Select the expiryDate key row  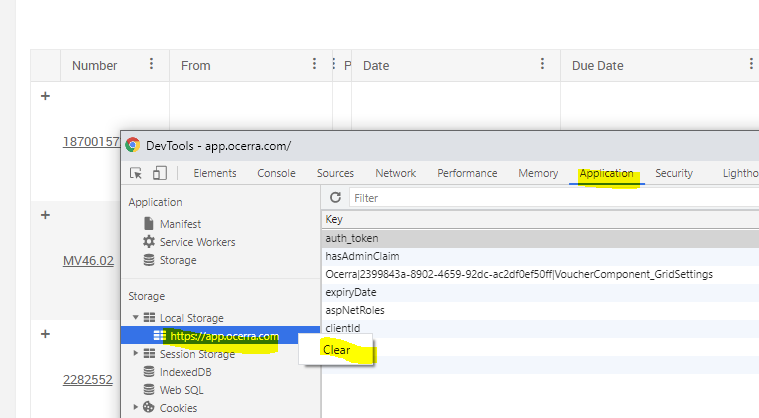(x=540, y=292)
